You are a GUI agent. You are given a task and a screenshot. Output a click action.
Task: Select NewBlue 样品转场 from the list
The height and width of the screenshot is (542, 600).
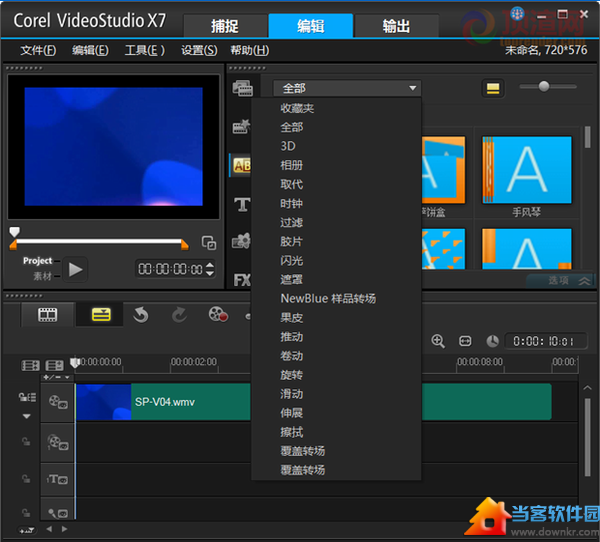click(x=328, y=298)
